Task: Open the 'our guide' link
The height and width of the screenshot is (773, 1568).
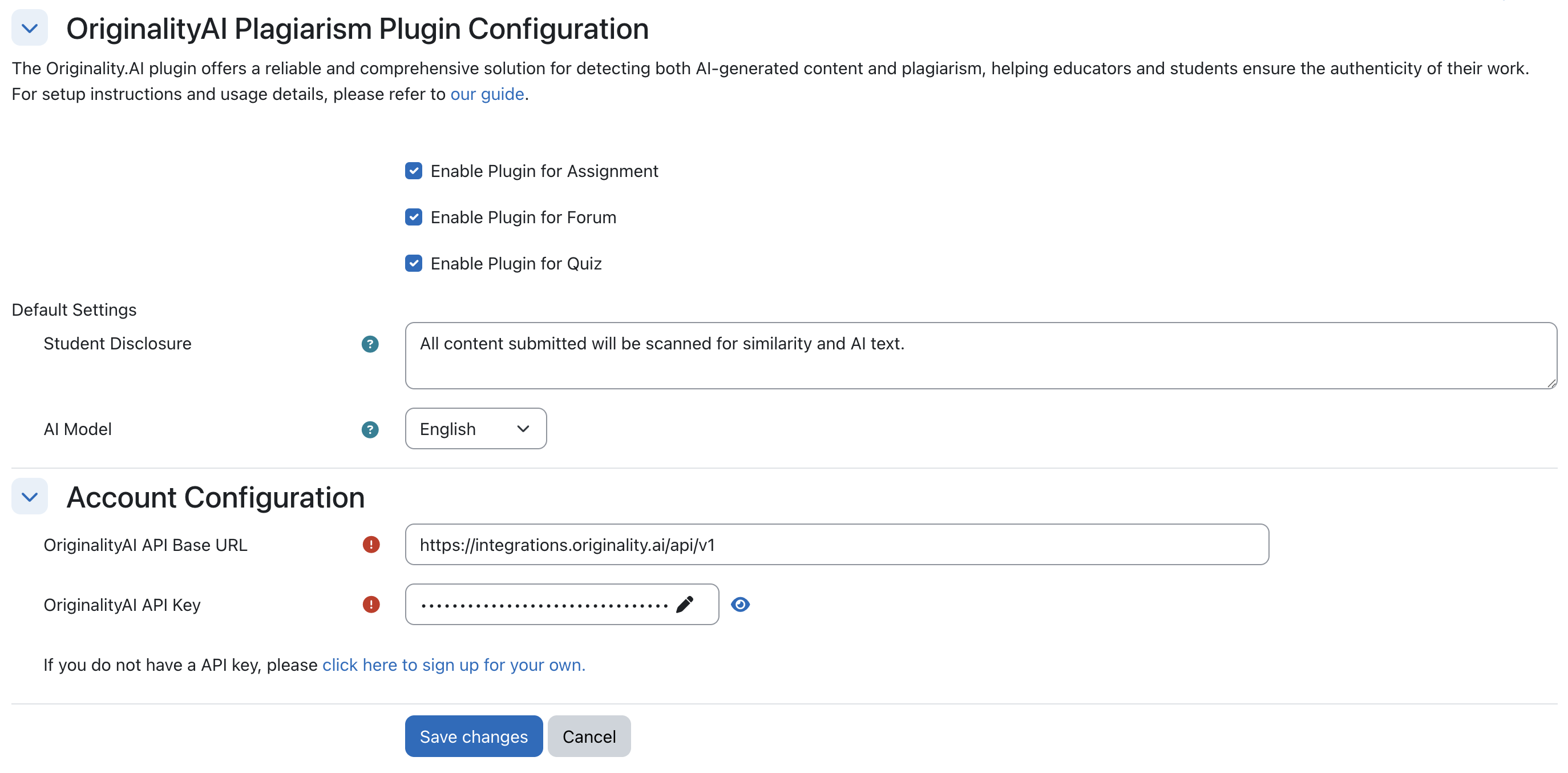Action: coord(487,94)
